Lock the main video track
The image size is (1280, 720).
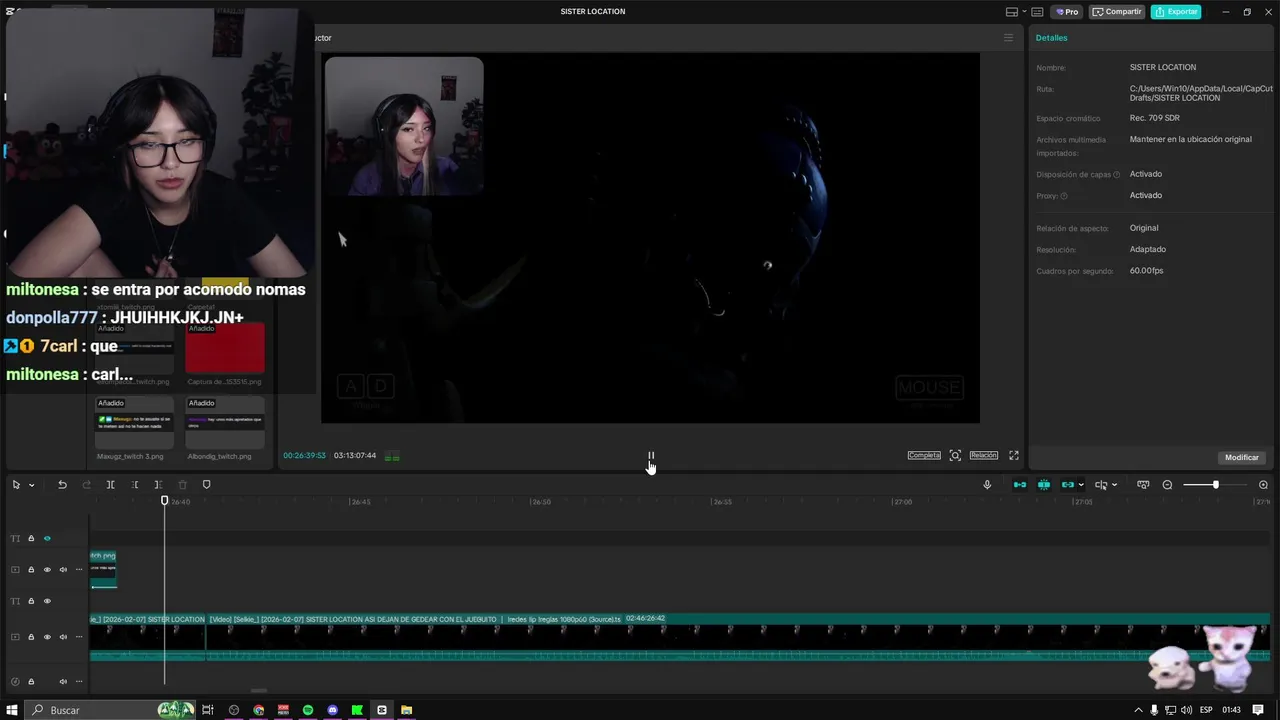coord(31,637)
